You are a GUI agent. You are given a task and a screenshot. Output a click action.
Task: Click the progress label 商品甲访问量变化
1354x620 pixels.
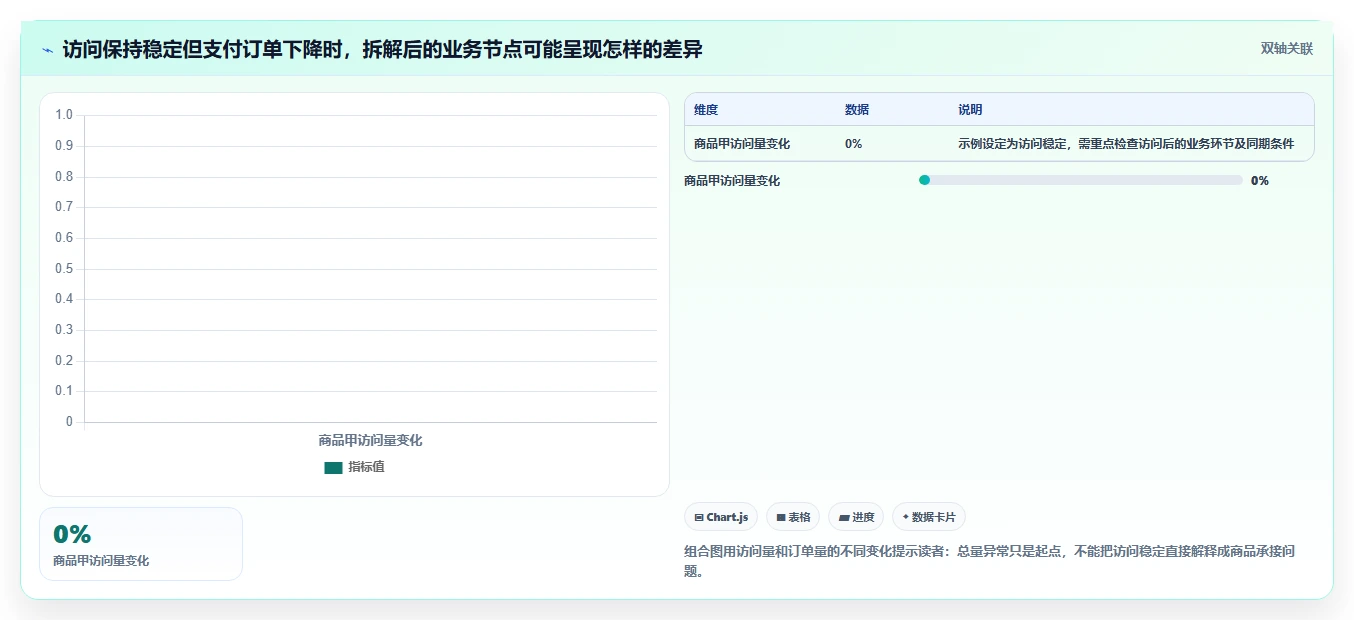pyautogui.click(x=732, y=181)
